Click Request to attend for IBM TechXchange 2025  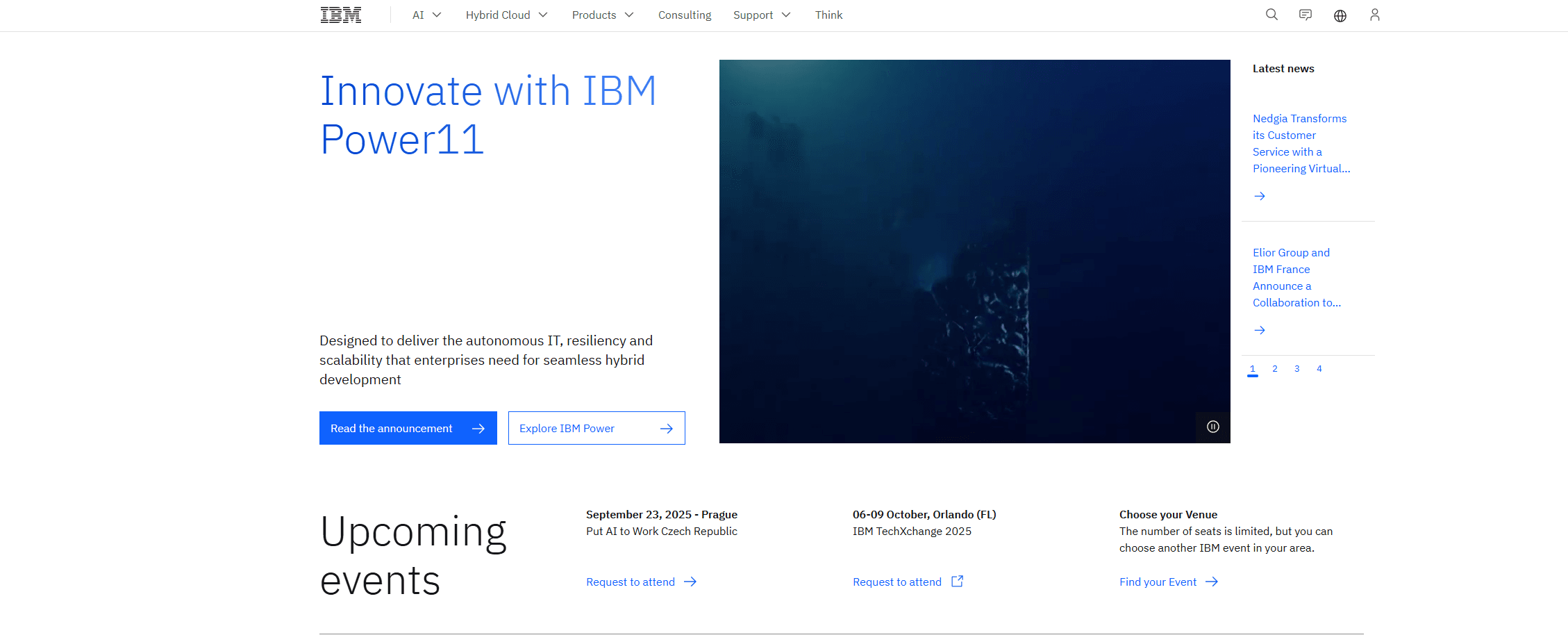[897, 582]
